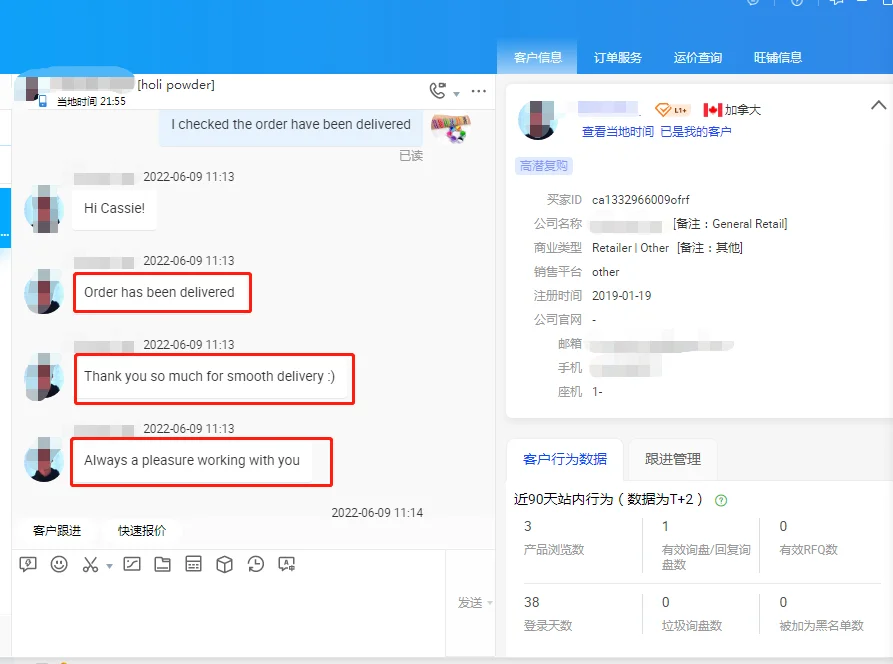The width and height of the screenshot is (893, 664).
Task: Click the L1+ buyer level badge
Action: pyautogui.click(x=673, y=110)
